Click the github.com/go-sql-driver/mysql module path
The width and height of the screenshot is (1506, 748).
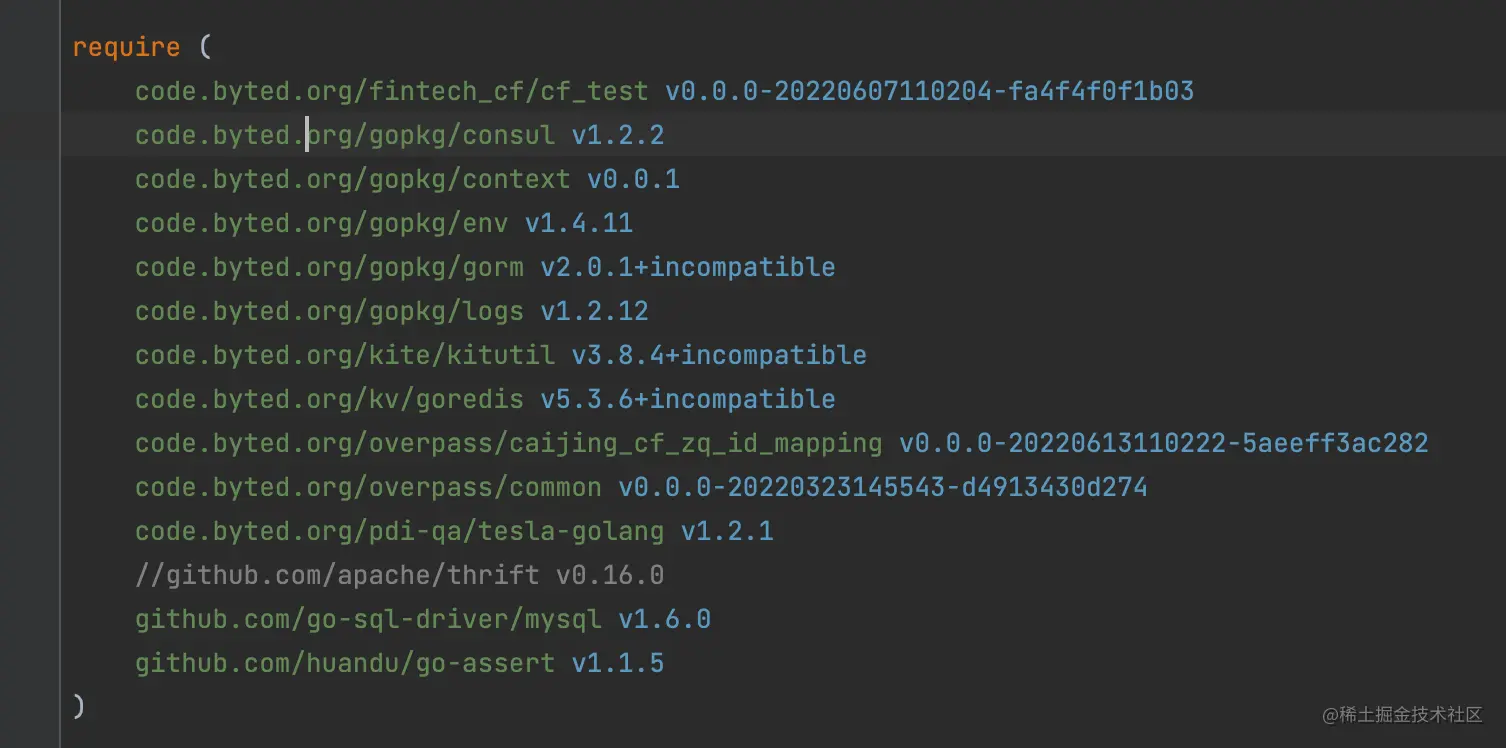click(368, 619)
